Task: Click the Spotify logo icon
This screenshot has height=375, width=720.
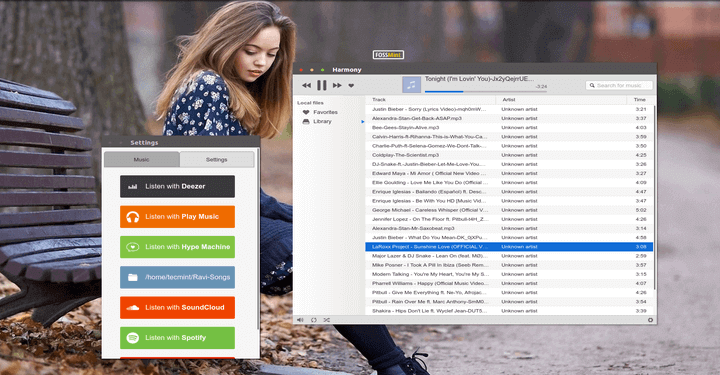Action: [x=133, y=338]
